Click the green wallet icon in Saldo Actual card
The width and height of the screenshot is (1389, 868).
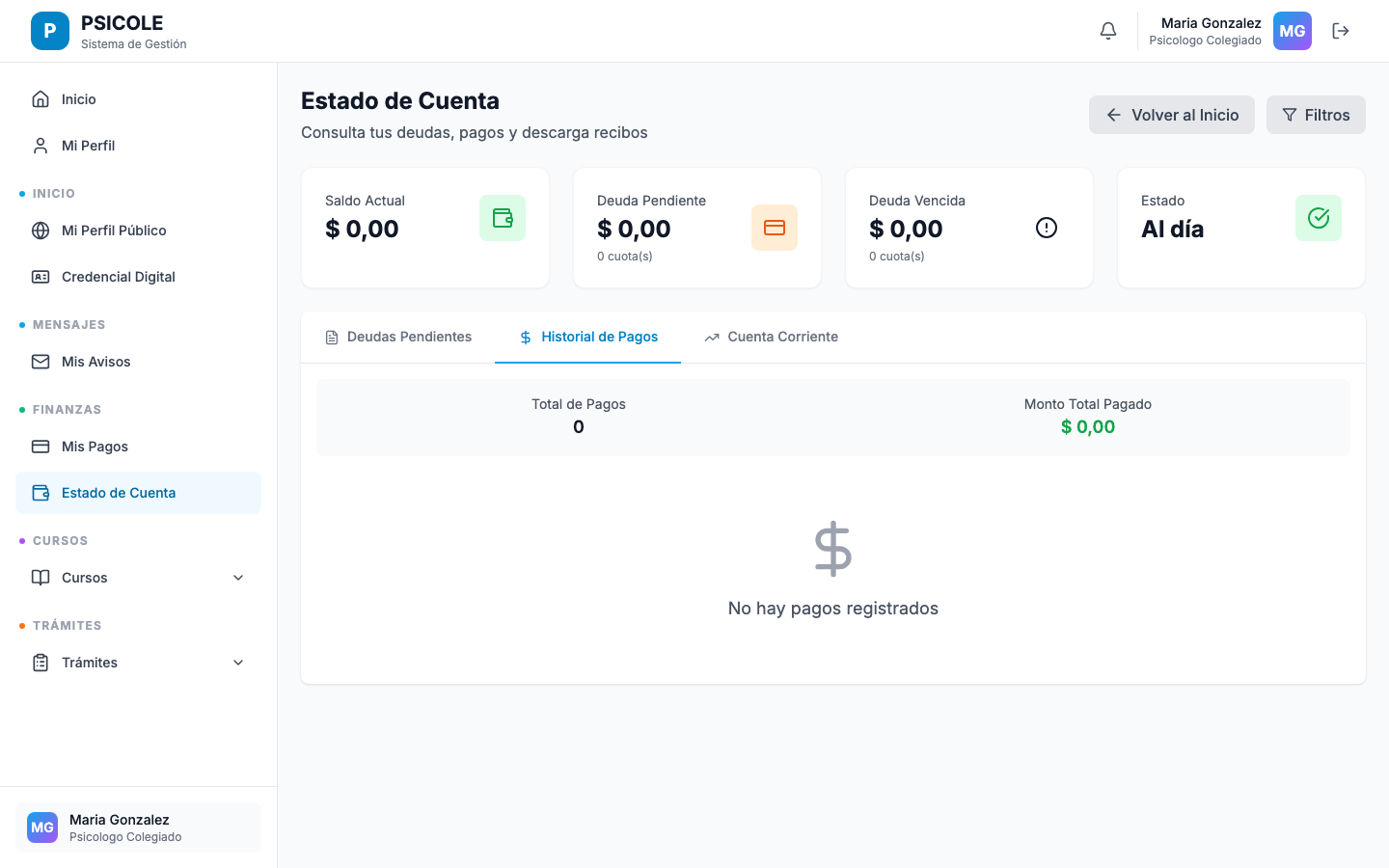[x=503, y=218]
